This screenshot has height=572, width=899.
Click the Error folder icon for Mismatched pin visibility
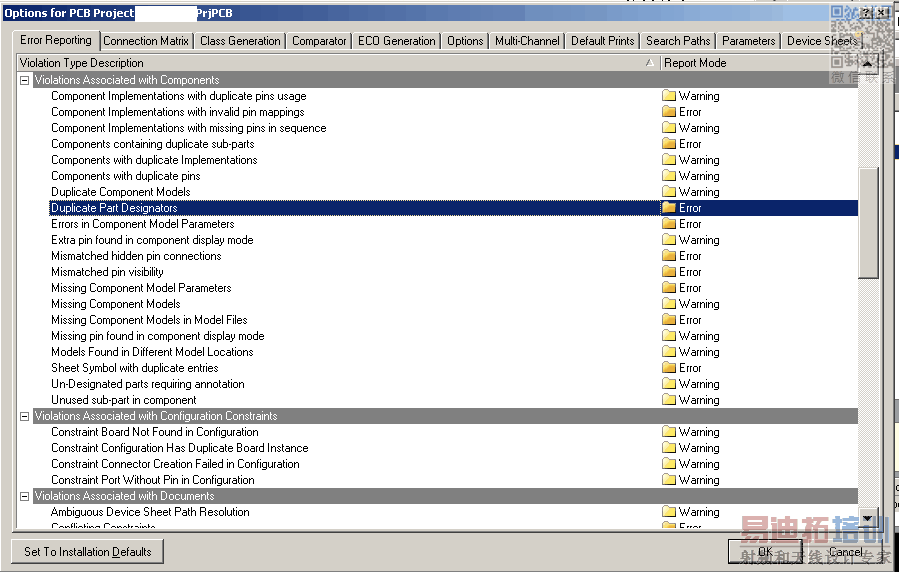[669, 272]
